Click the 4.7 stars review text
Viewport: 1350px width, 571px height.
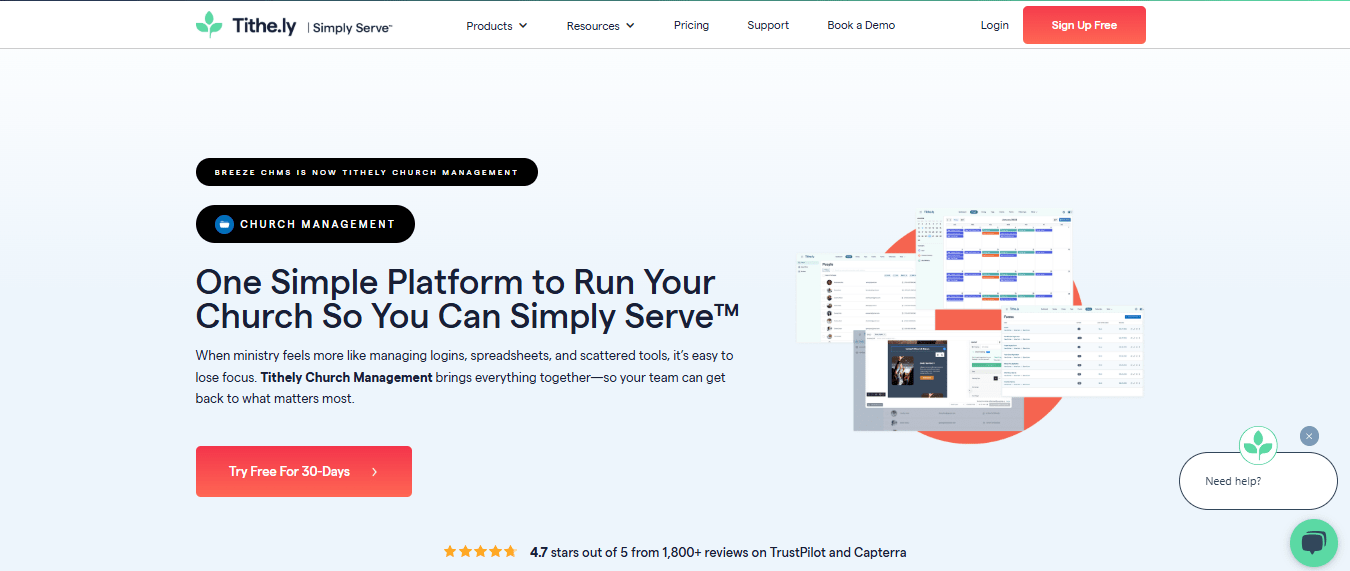[718, 552]
